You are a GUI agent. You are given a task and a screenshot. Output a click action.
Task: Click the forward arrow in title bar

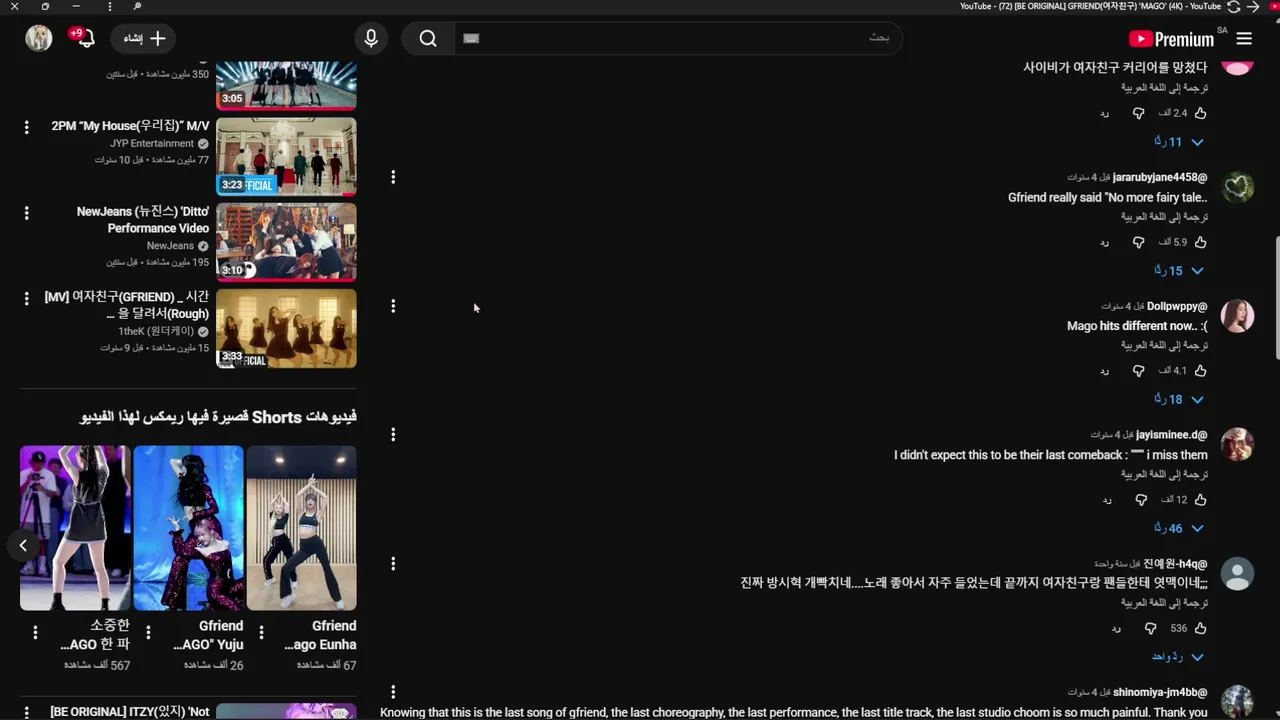tap(1253, 7)
